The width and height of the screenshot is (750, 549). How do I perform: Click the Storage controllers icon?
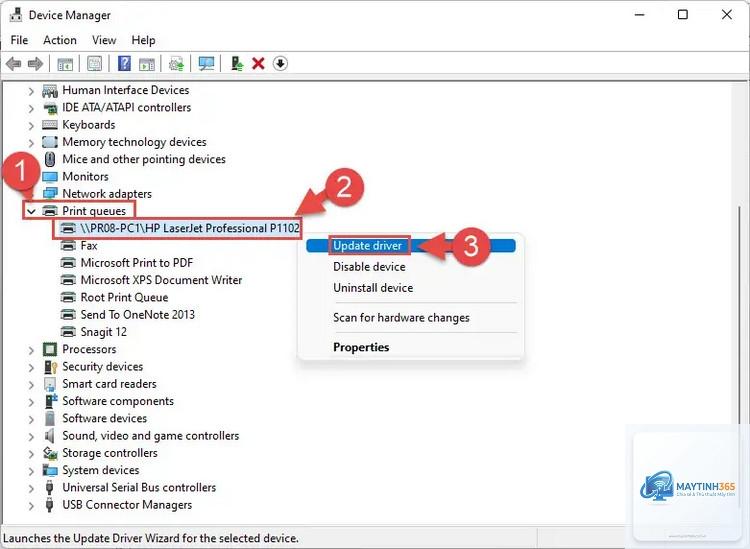click(50, 453)
